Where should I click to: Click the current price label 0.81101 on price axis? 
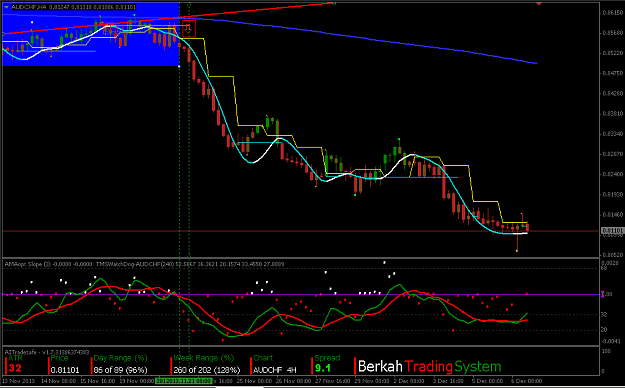pyautogui.click(x=612, y=230)
